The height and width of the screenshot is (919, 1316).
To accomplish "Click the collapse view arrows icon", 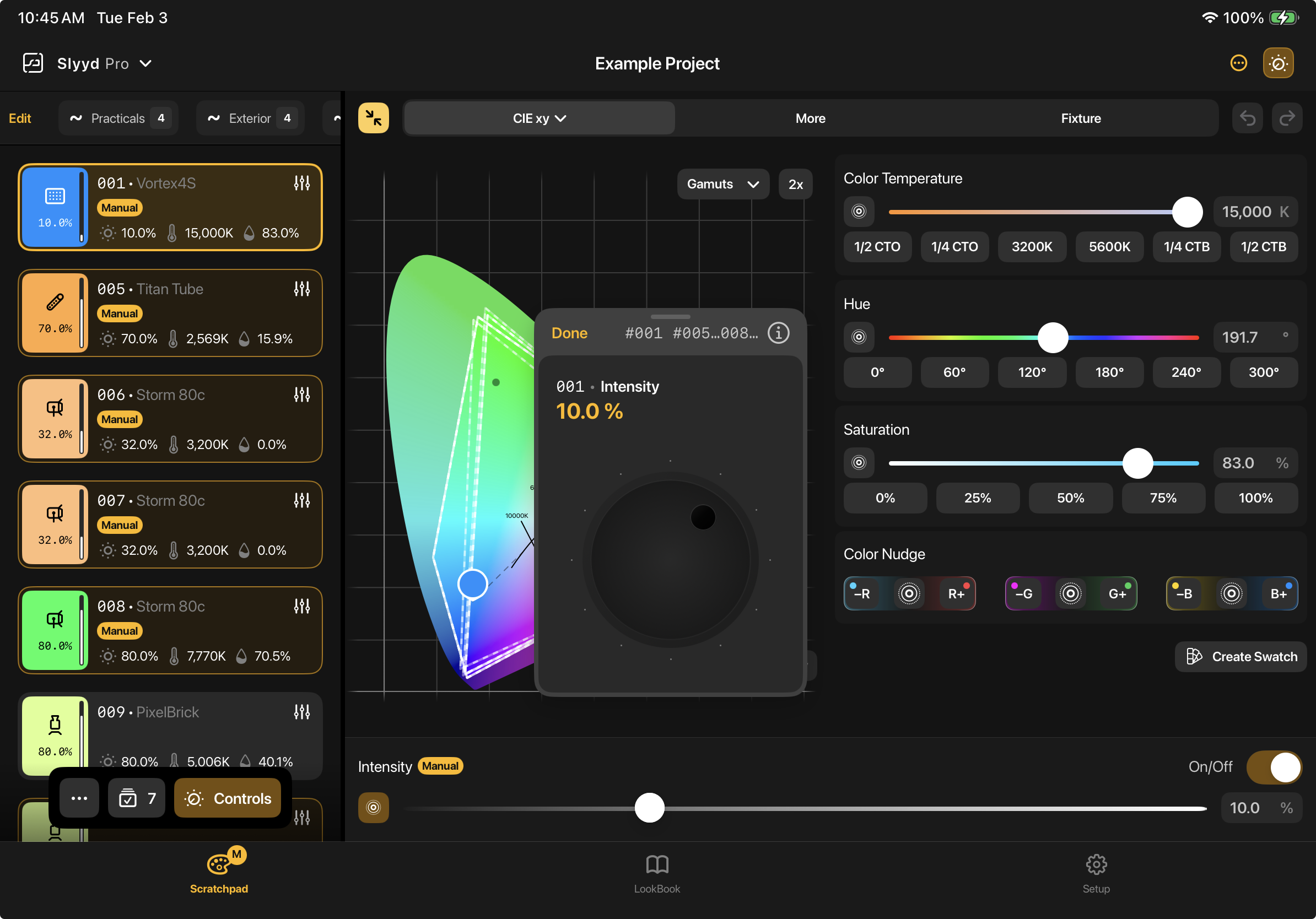I will 373,118.
